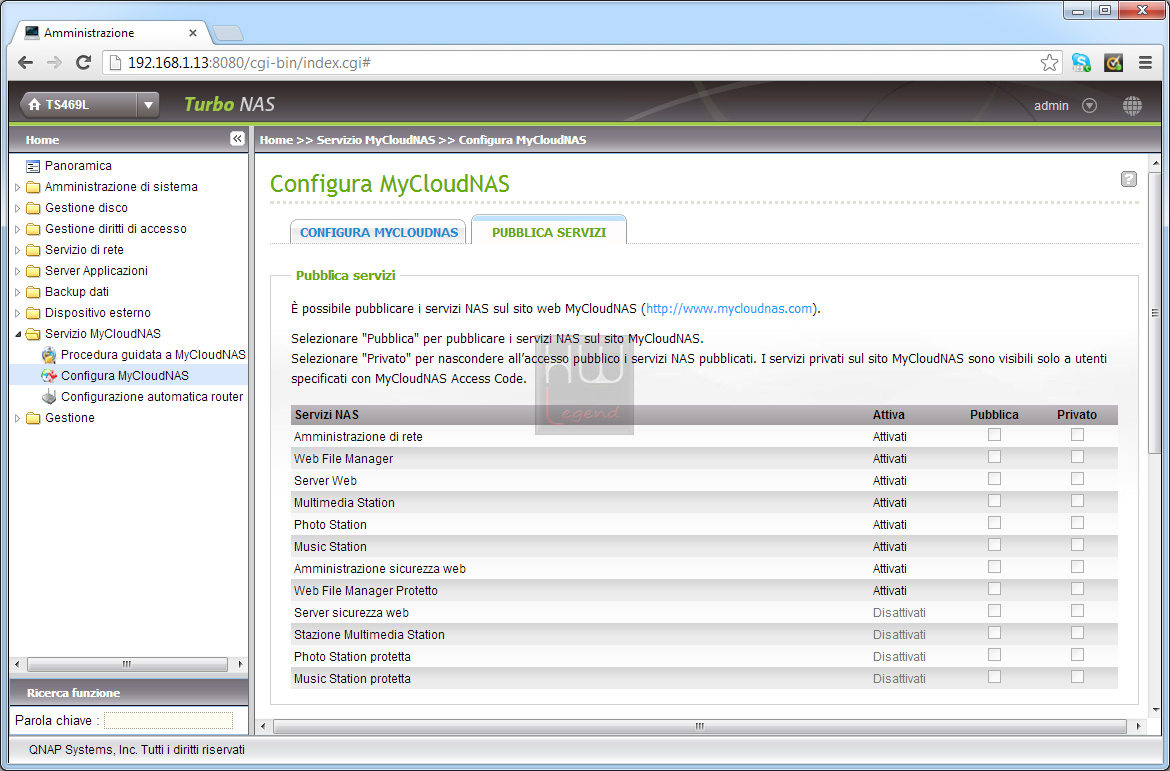Screen dimensions: 1170x771
Task: Click Configurazione automatica router icon
Action: (49, 396)
